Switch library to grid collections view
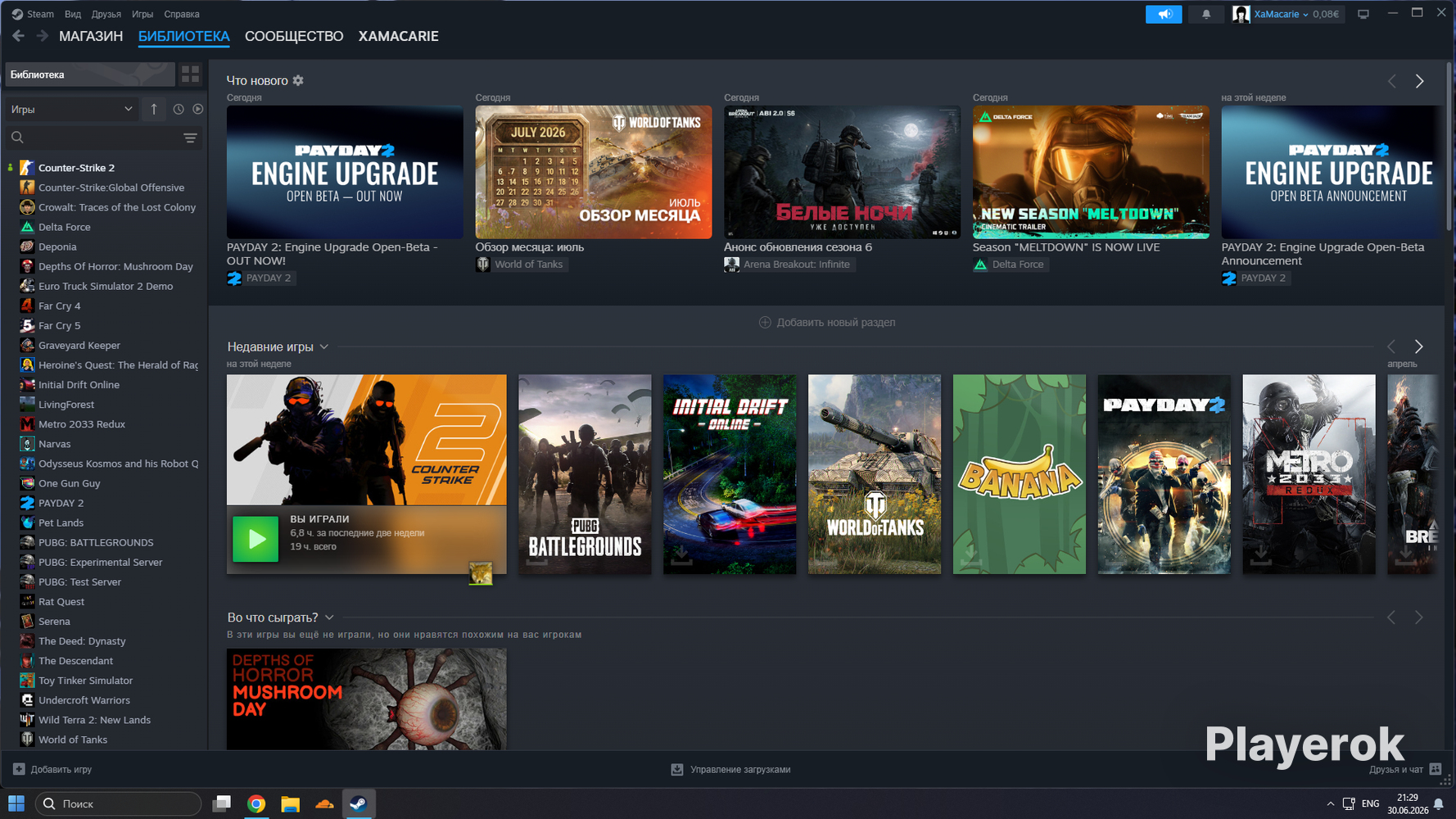 tap(191, 75)
